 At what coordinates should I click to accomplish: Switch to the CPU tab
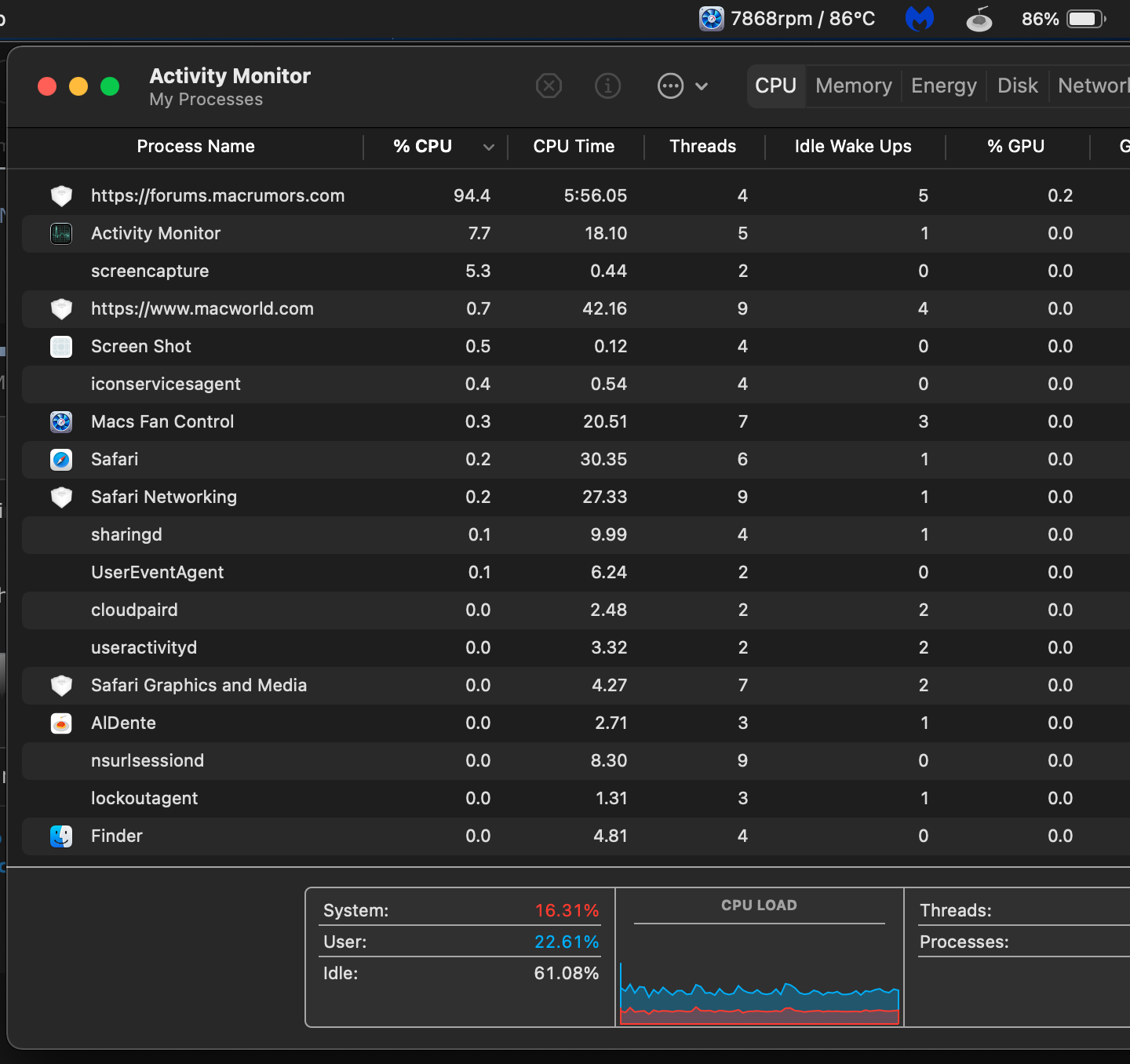pyautogui.click(x=775, y=86)
